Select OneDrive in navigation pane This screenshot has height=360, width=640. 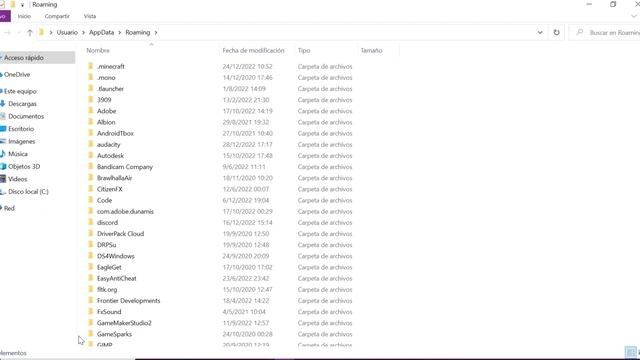[17, 75]
